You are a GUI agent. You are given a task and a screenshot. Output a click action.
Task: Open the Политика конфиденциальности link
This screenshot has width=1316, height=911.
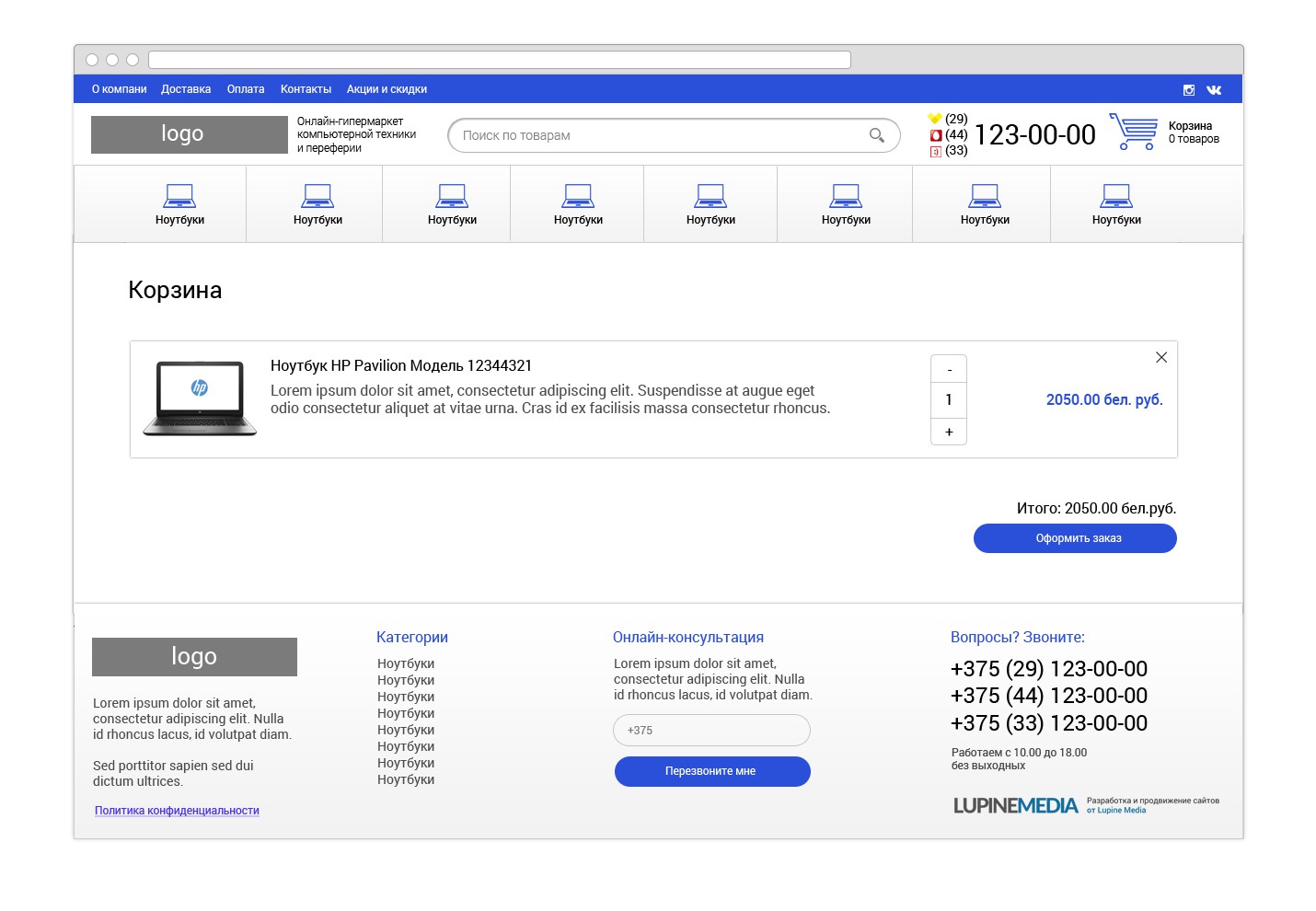(x=177, y=811)
